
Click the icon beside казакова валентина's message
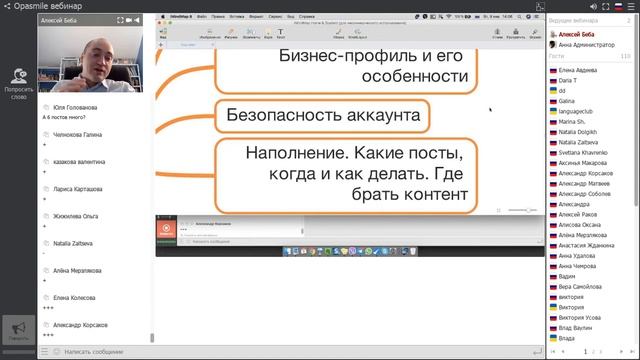(46, 162)
